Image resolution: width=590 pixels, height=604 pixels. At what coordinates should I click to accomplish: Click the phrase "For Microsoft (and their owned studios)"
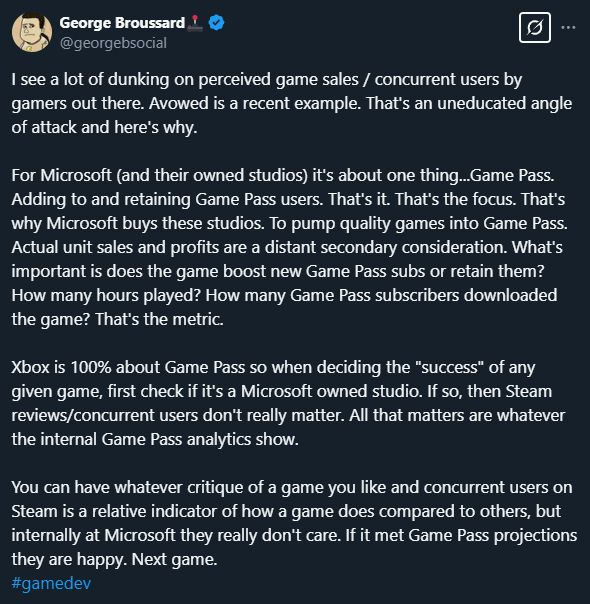[x=159, y=175]
